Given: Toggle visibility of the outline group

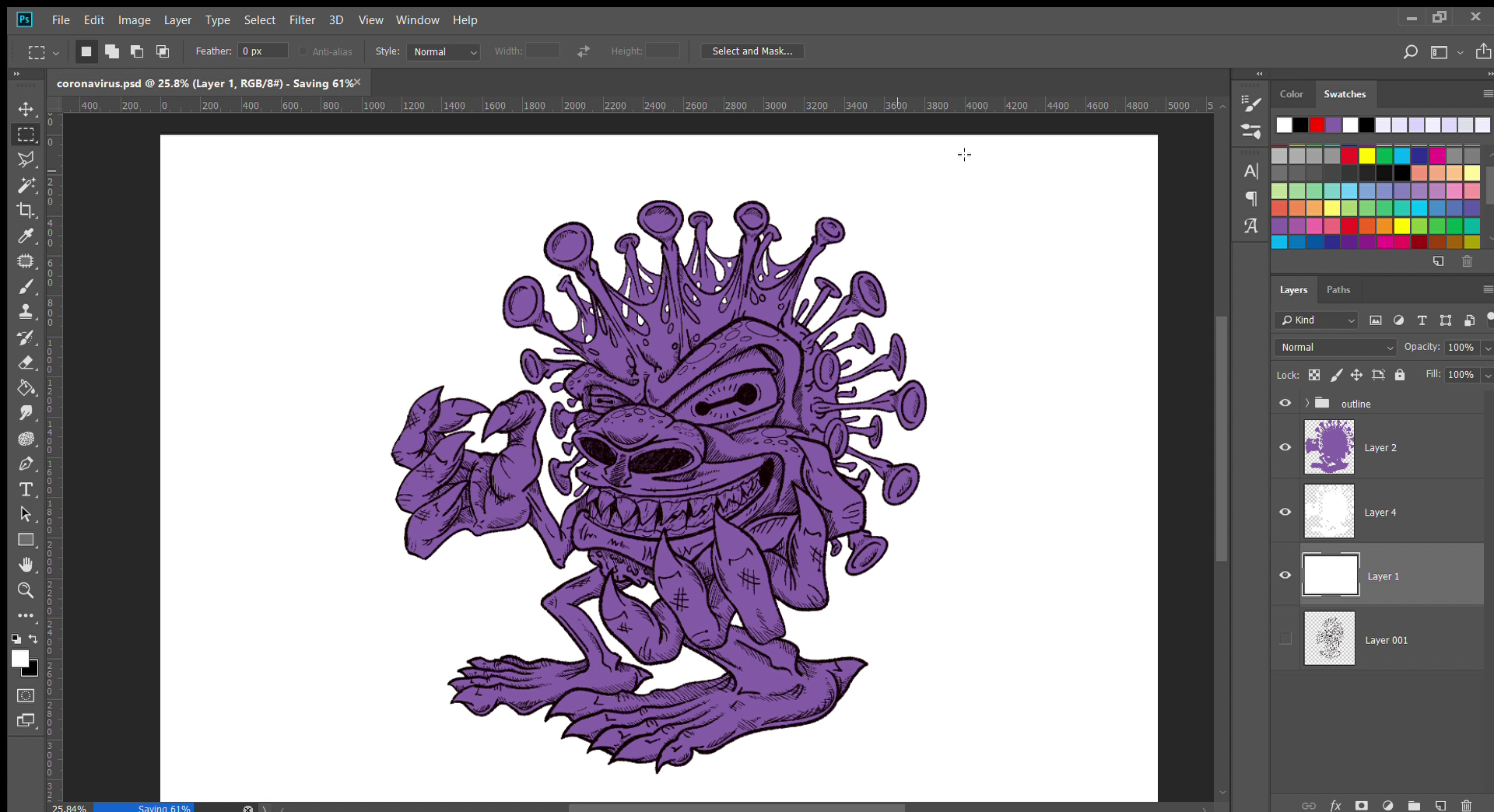Looking at the screenshot, I should [1285, 403].
